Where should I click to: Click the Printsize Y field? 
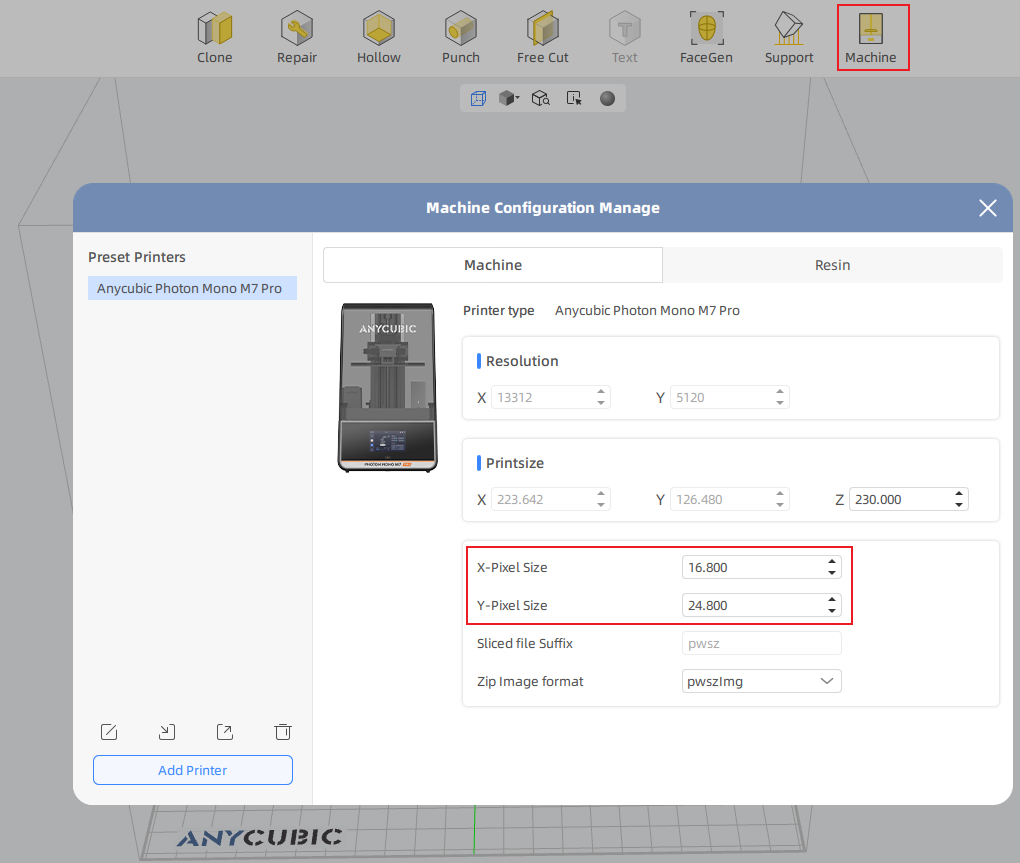point(729,499)
